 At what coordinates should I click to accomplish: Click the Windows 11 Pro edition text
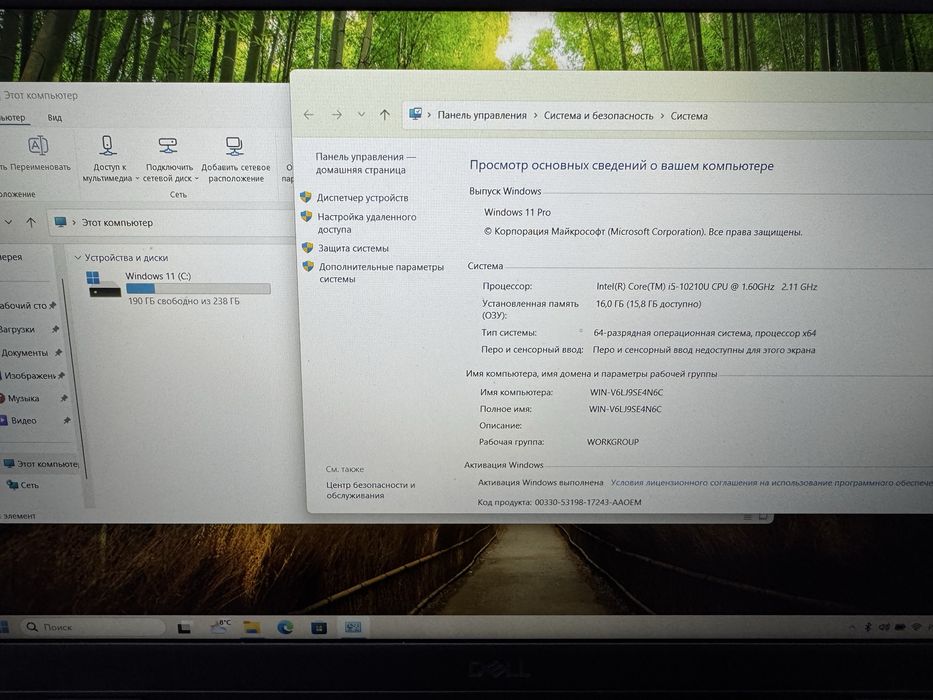click(x=517, y=212)
